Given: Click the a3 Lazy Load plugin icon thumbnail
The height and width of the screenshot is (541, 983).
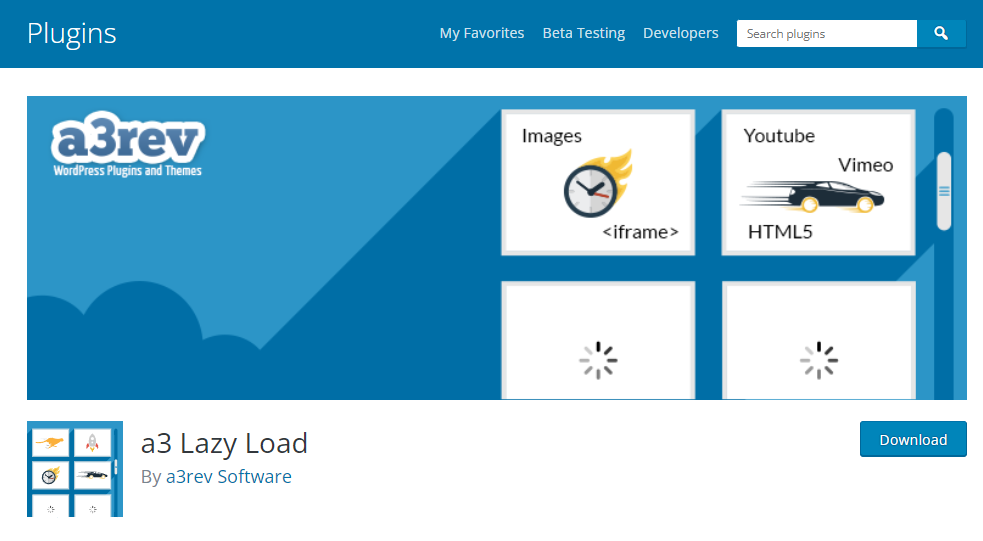Looking at the screenshot, I should pyautogui.click(x=75, y=469).
